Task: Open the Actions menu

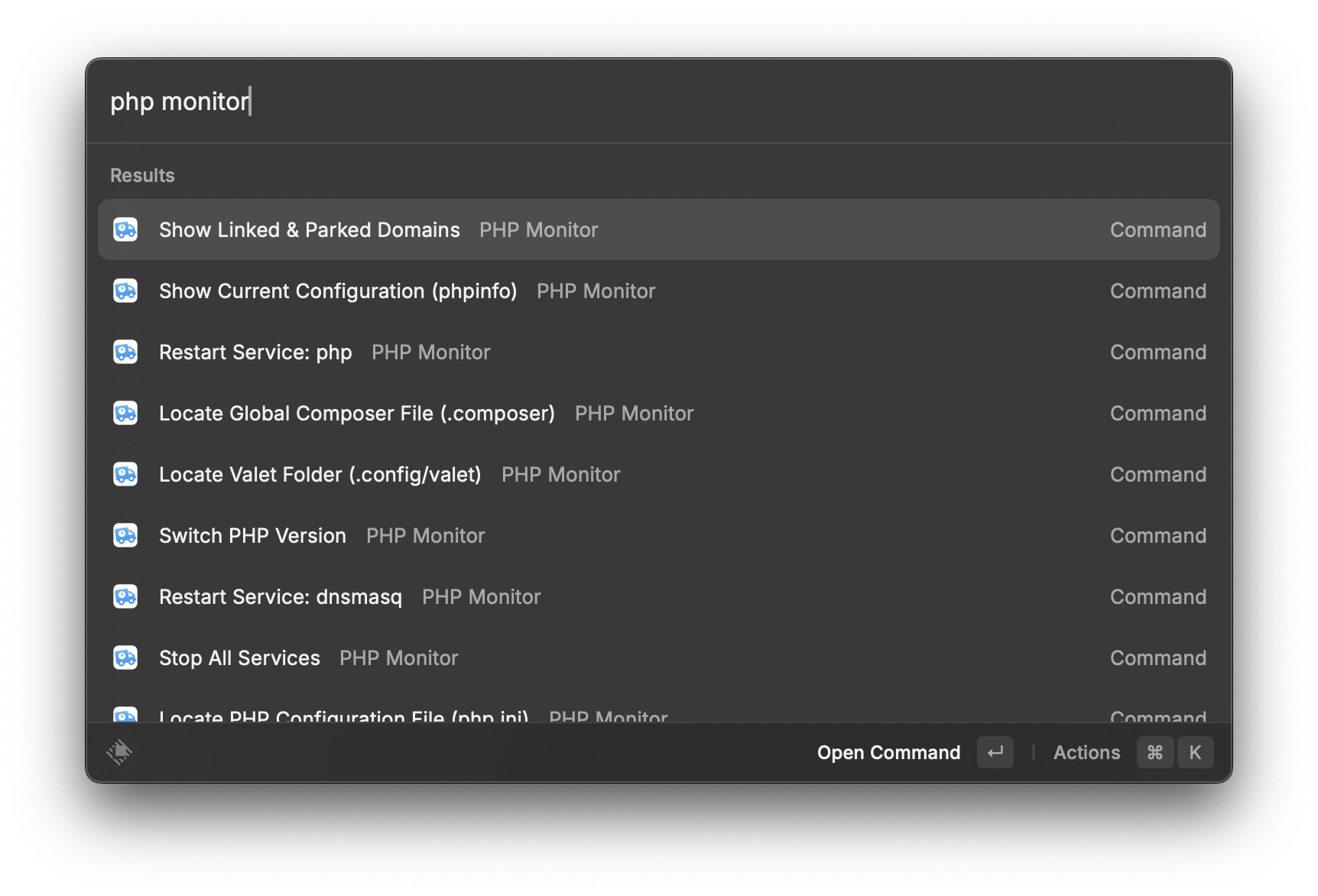Action: point(1086,752)
